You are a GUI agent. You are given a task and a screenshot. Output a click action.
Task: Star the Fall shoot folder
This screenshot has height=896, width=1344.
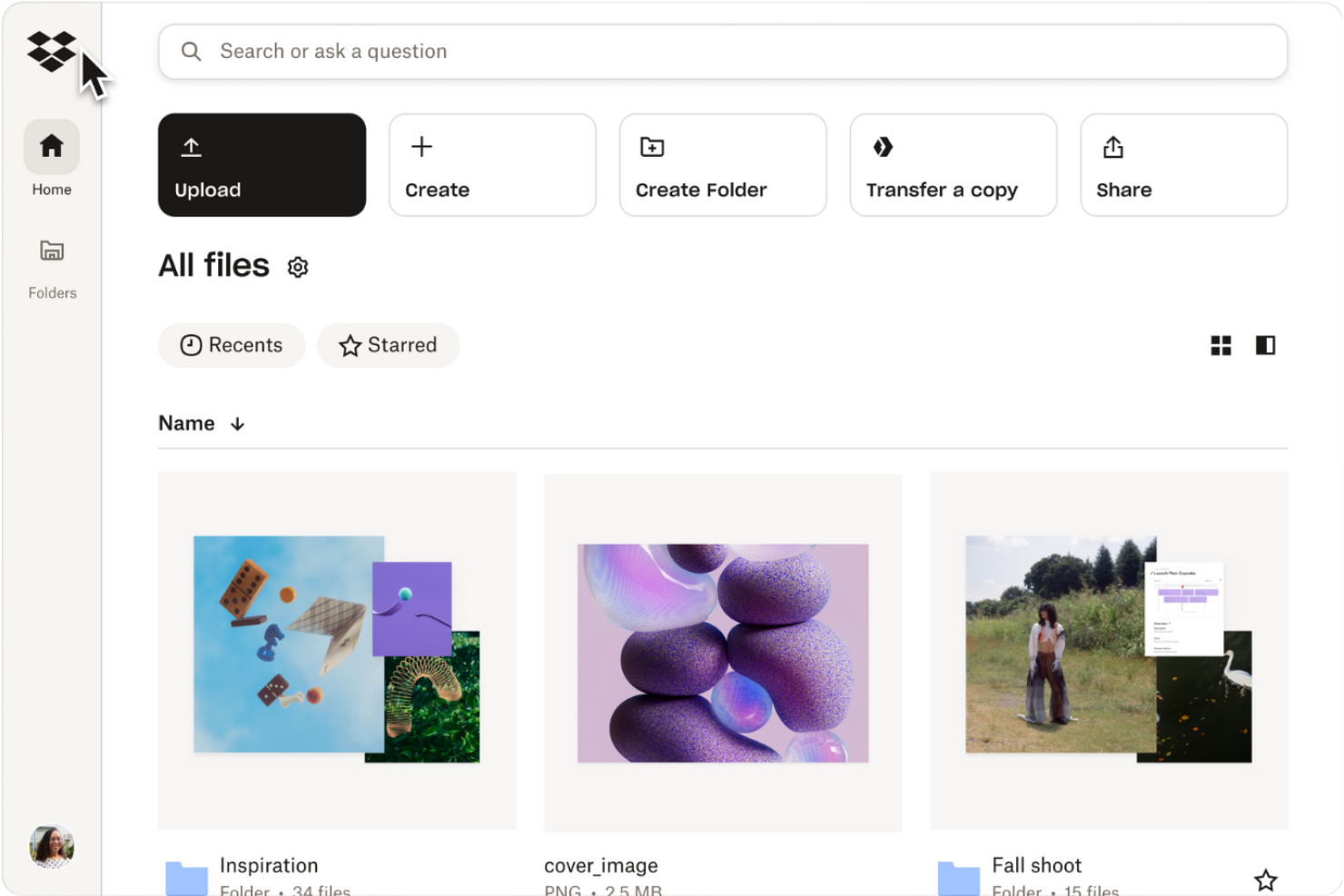[1264, 878]
